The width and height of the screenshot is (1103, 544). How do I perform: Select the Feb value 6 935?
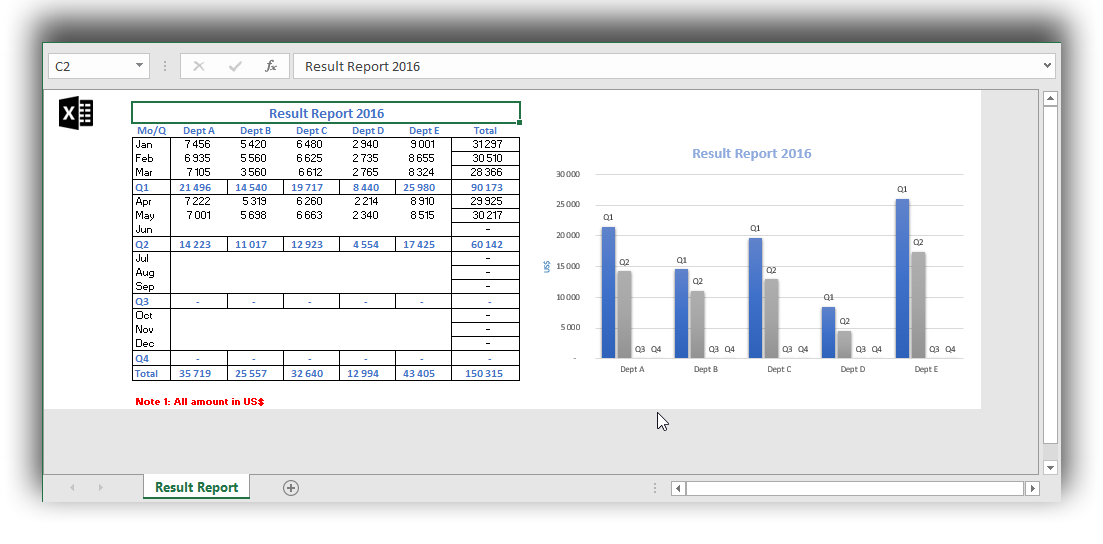(199, 158)
